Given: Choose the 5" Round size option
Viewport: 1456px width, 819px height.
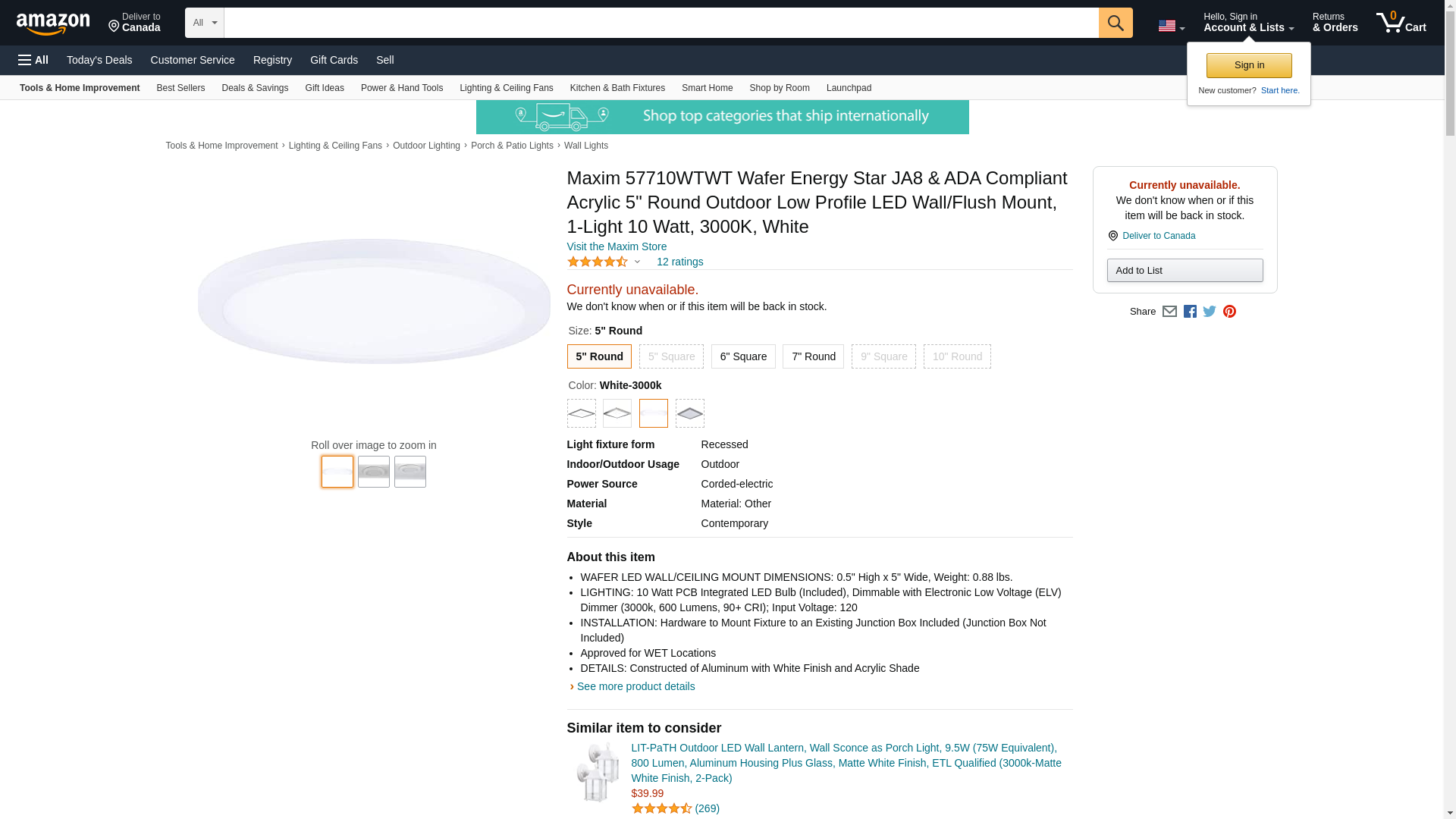Looking at the screenshot, I should pyautogui.click(x=599, y=356).
